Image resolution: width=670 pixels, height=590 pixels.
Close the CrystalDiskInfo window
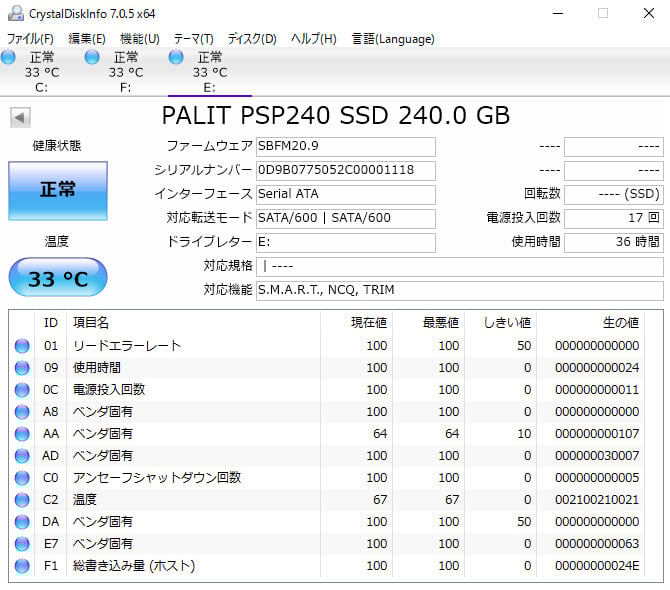[649, 13]
